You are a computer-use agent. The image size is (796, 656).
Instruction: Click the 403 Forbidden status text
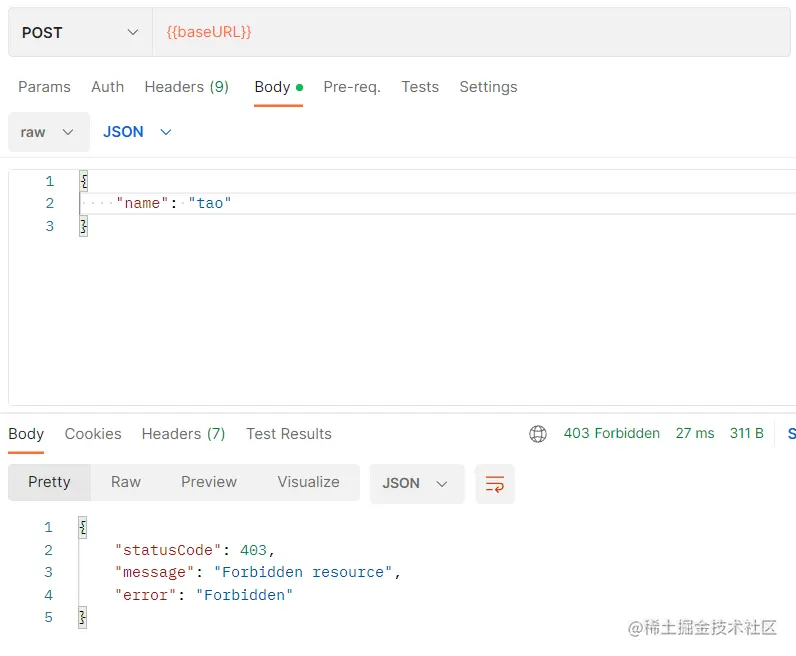coord(612,433)
